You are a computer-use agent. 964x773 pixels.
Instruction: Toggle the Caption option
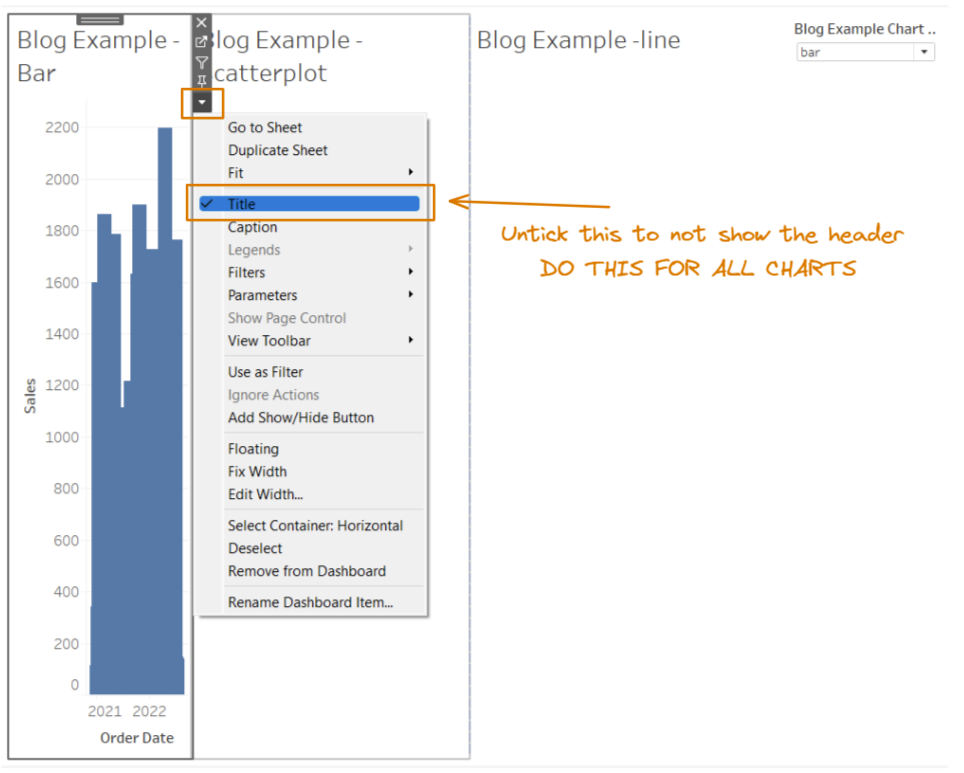[252, 227]
